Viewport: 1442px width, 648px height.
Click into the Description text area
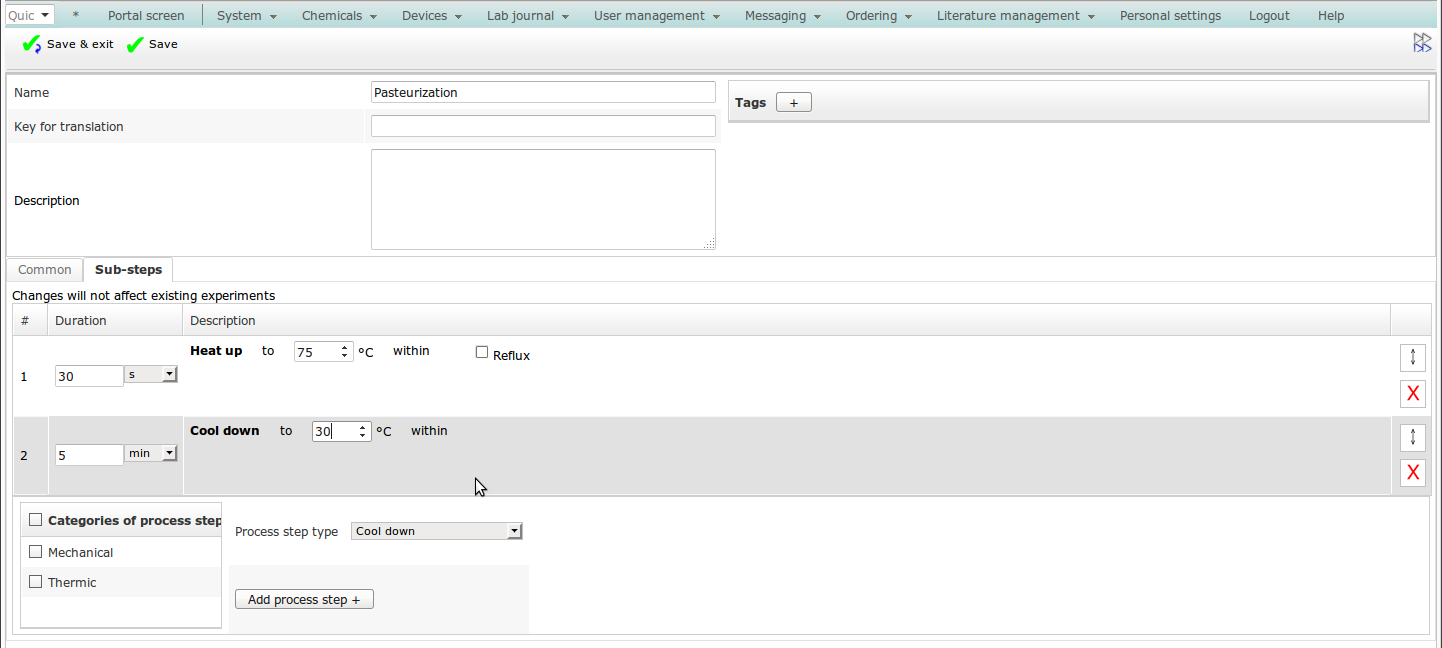click(543, 200)
